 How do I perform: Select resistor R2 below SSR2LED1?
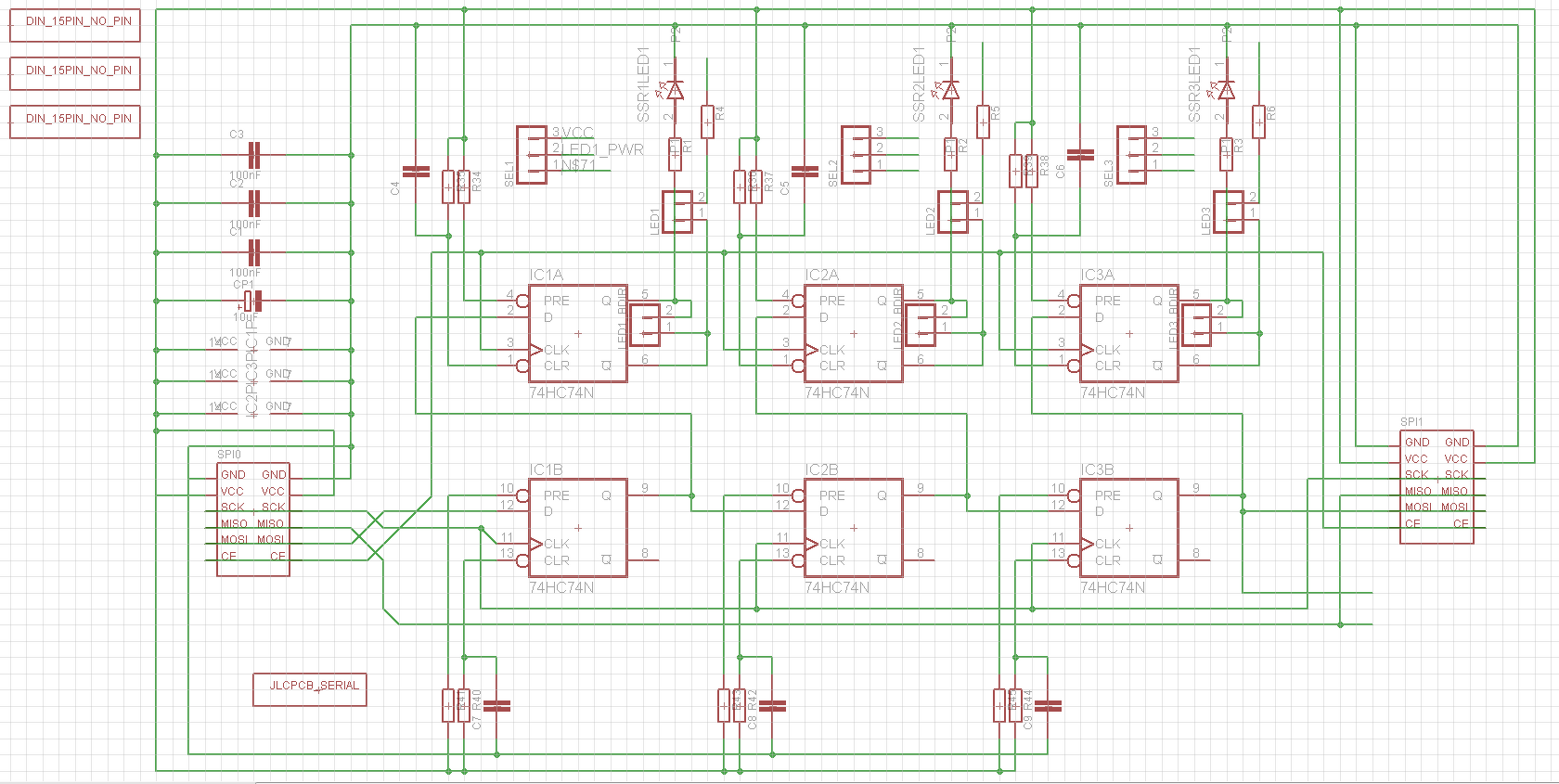(x=950, y=154)
